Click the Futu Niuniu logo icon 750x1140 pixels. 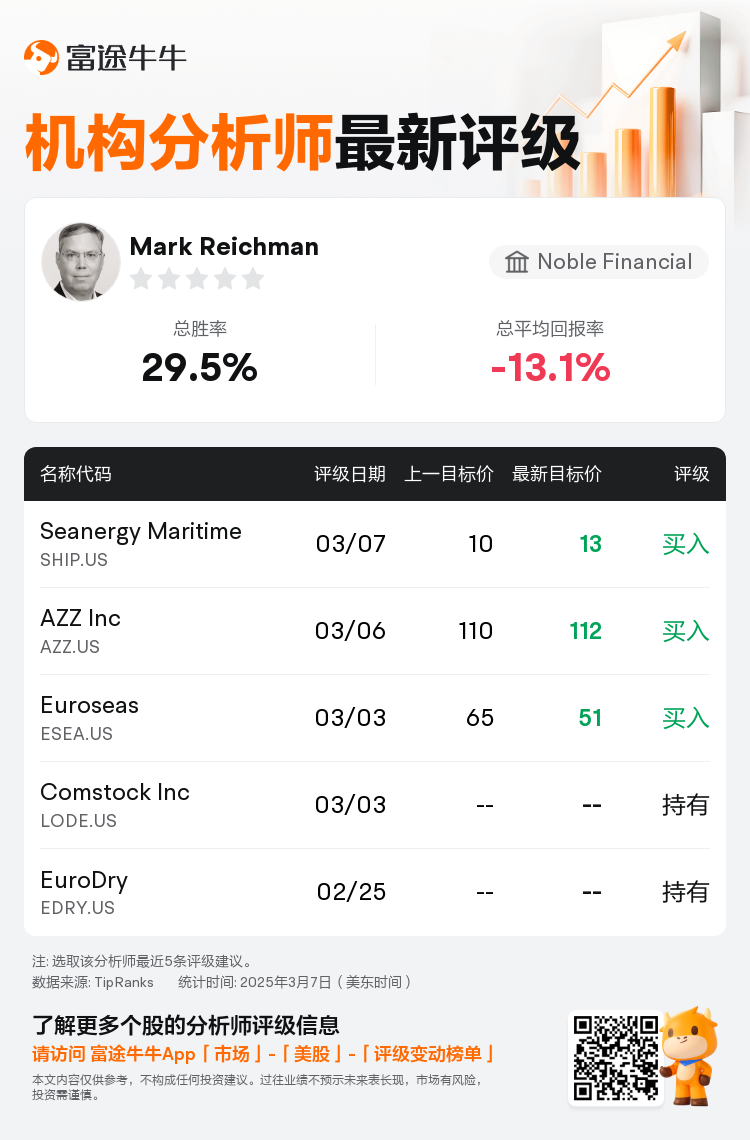pos(41,57)
